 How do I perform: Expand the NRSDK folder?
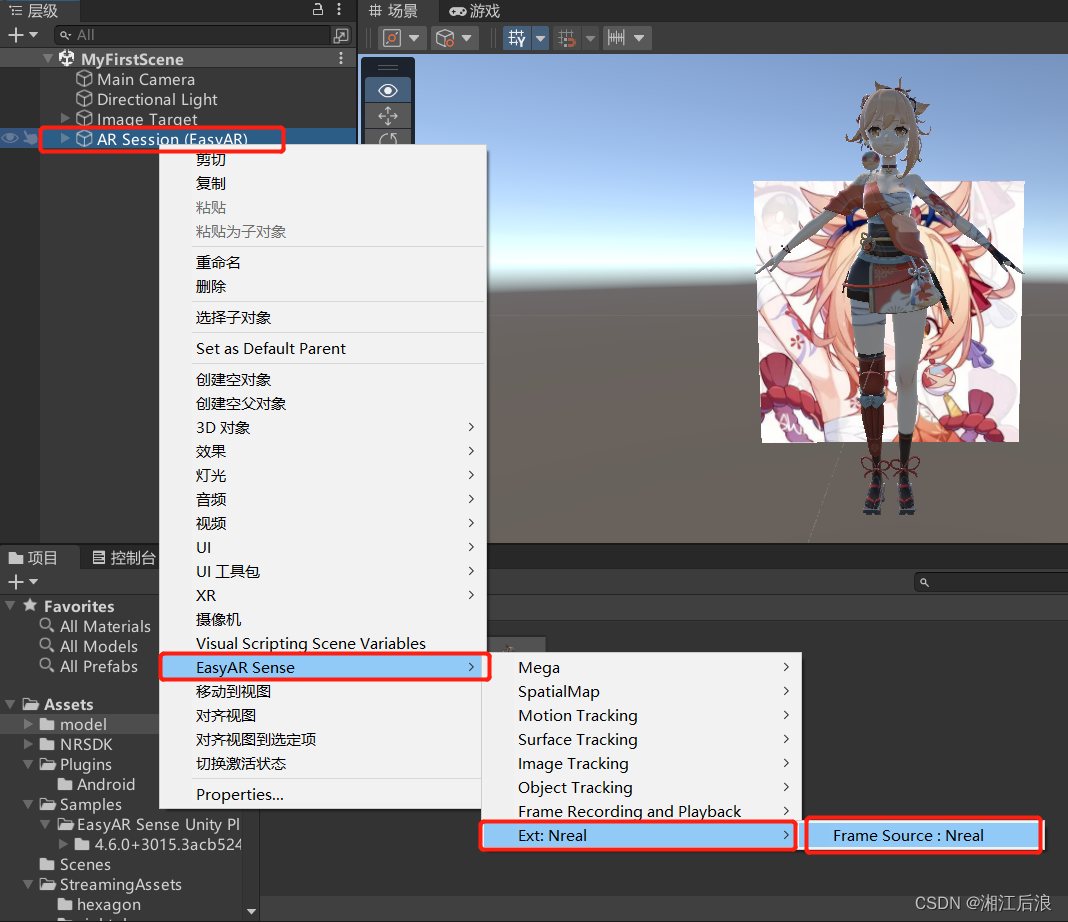click(29, 744)
